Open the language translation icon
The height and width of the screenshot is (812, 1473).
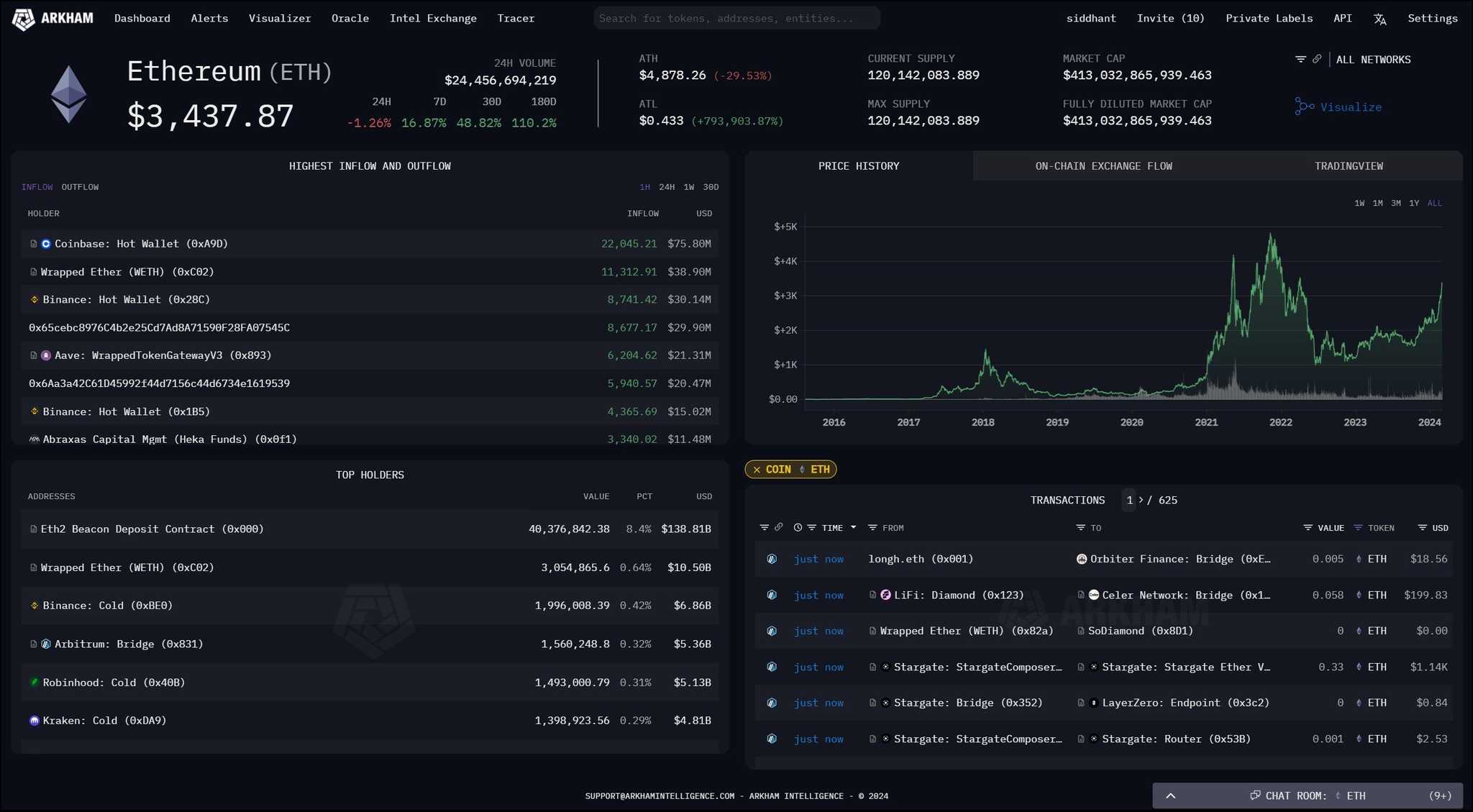point(1379,19)
